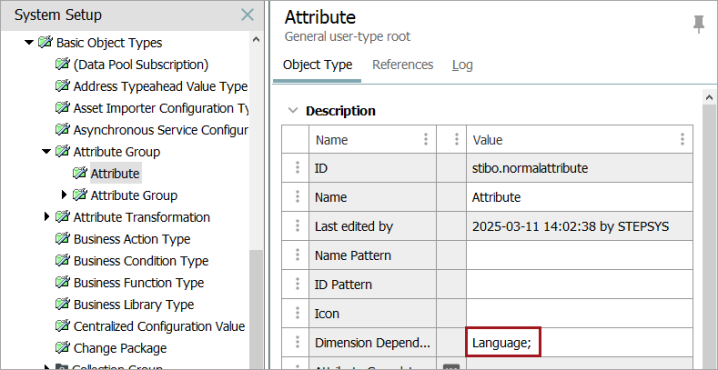Click the Attribute Transformation icon
The width and height of the screenshot is (718, 370).
(63, 217)
